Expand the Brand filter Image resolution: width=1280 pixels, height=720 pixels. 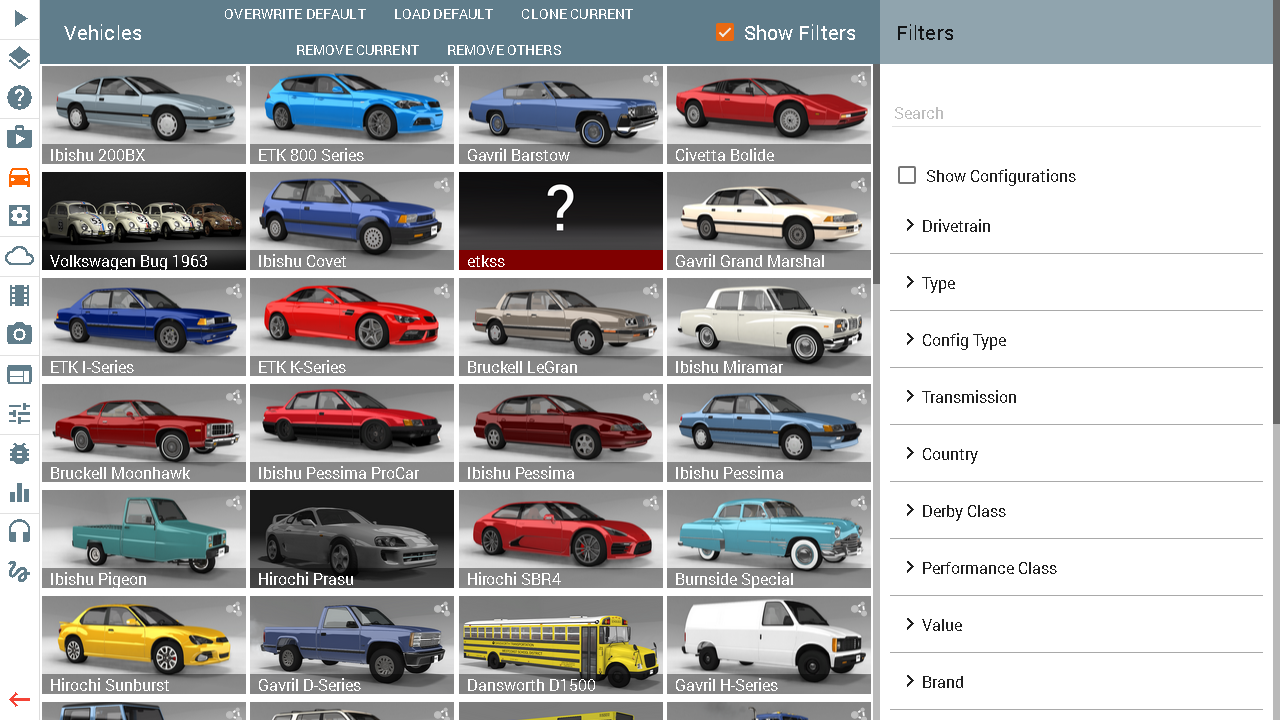pos(1076,682)
